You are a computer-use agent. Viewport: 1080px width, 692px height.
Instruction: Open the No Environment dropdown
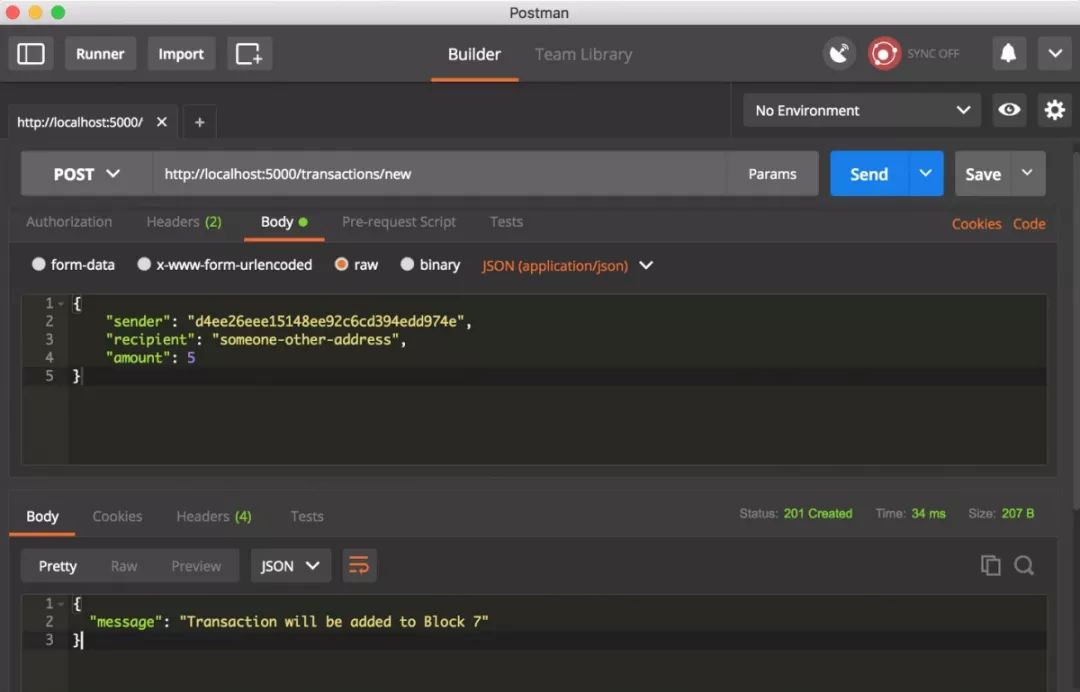coord(862,110)
